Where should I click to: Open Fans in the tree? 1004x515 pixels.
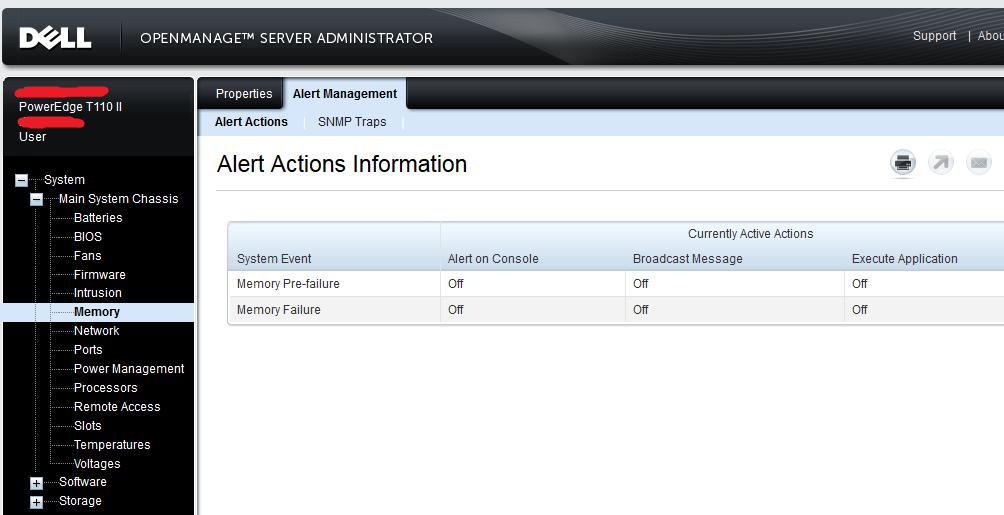87,256
